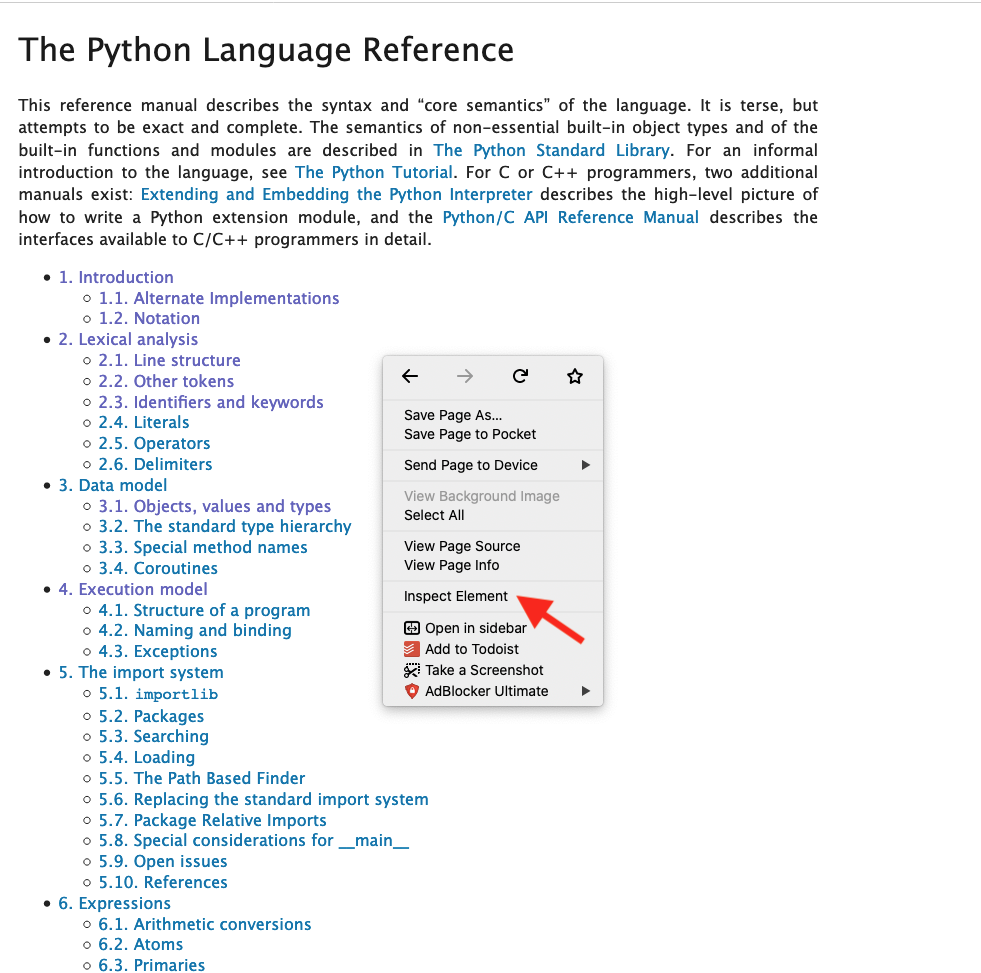This screenshot has width=981, height=973.
Task: Open 2.3. Identifiers and keywords
Action: pyautogui.click(x=211, y=402)
